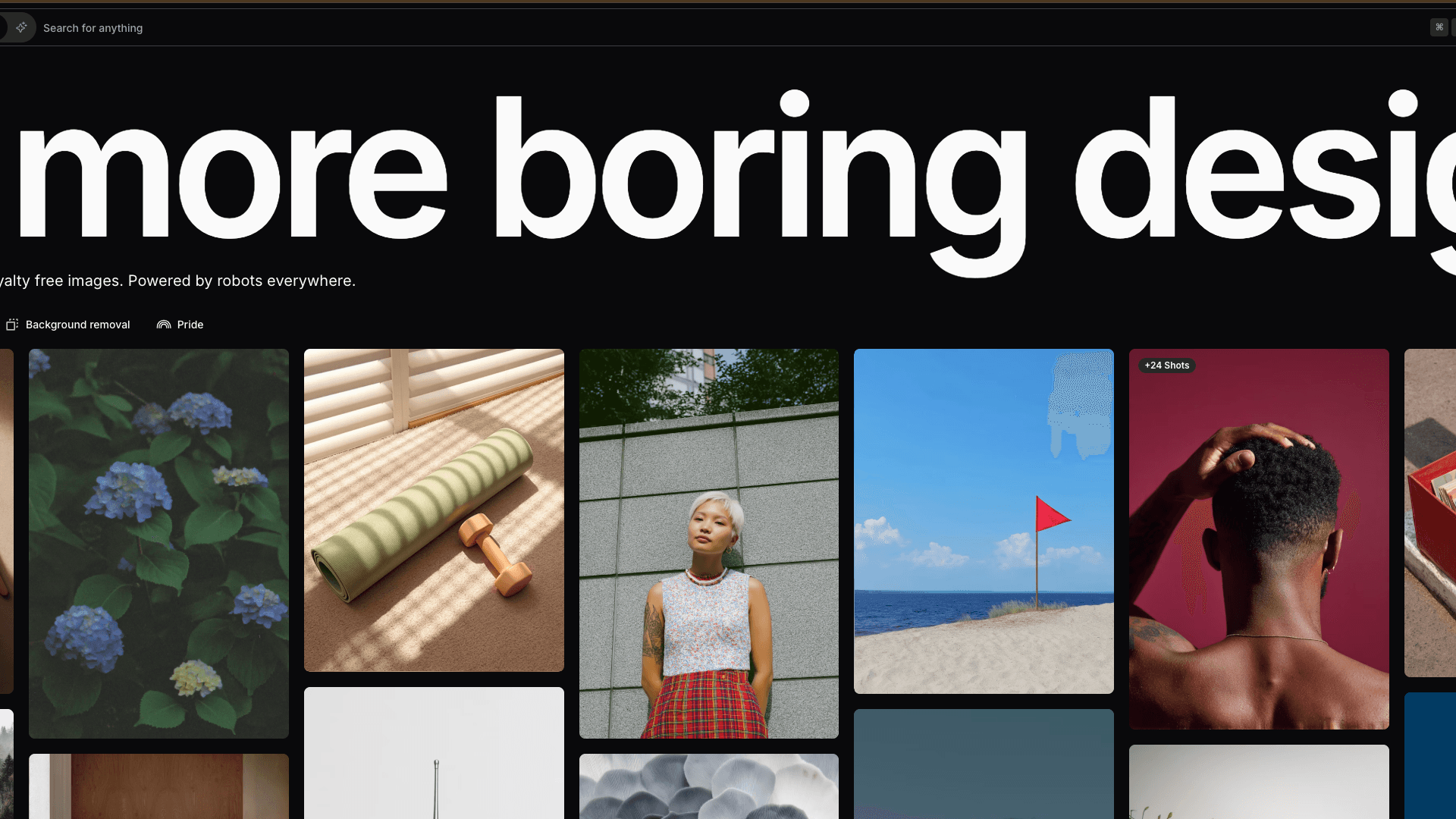Open the red flag on beach photo
Image resolution: width=1456 pixels, height=819 pixels.
984,521
